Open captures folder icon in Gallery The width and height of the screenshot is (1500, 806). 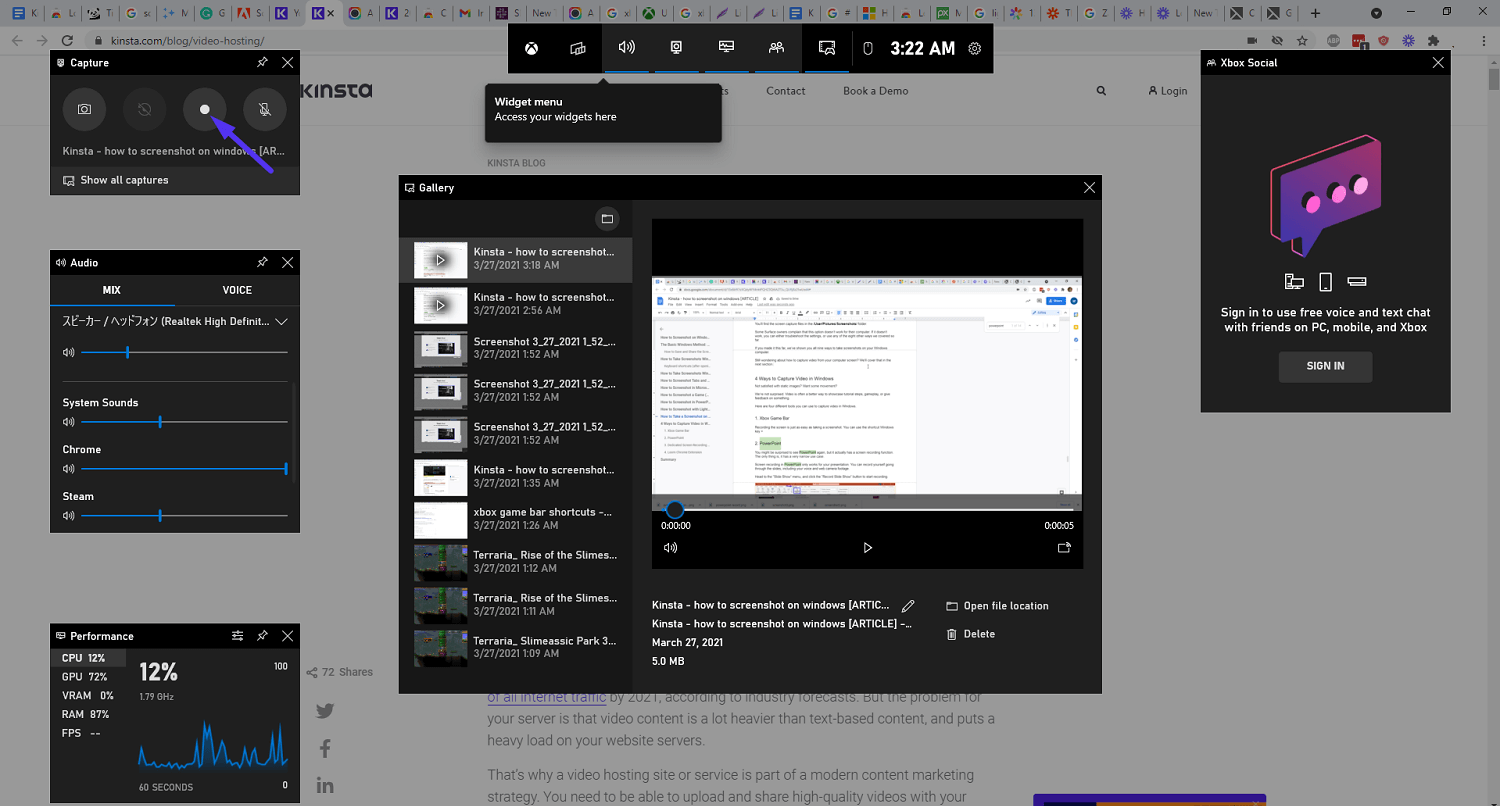pyautogui.click(x=605, y=219)
